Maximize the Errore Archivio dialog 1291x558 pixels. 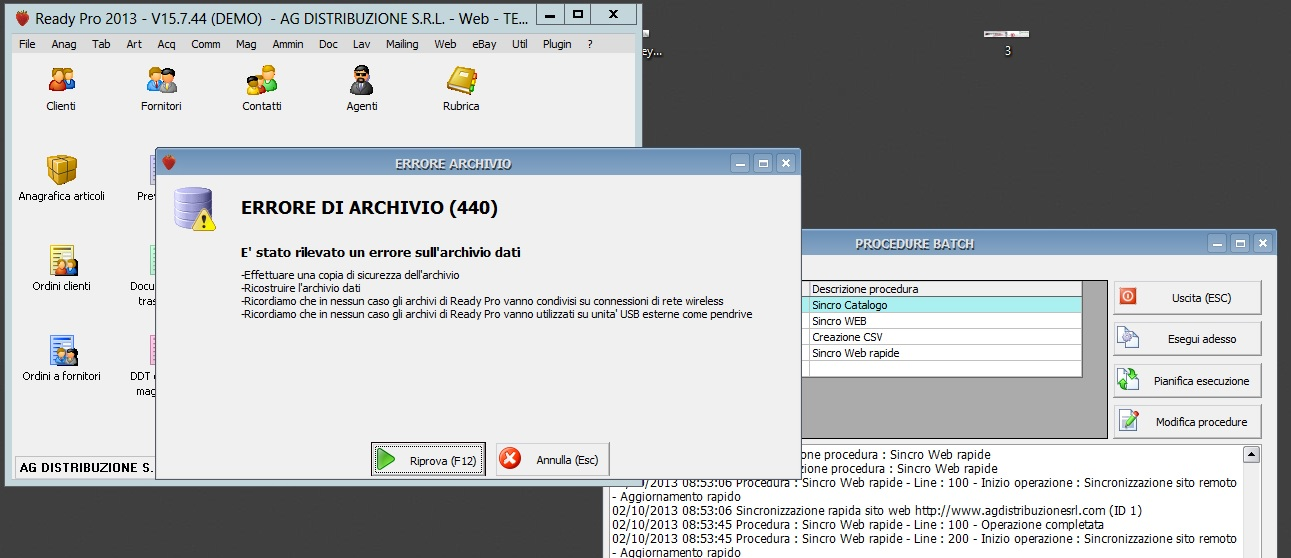[763, 162]
